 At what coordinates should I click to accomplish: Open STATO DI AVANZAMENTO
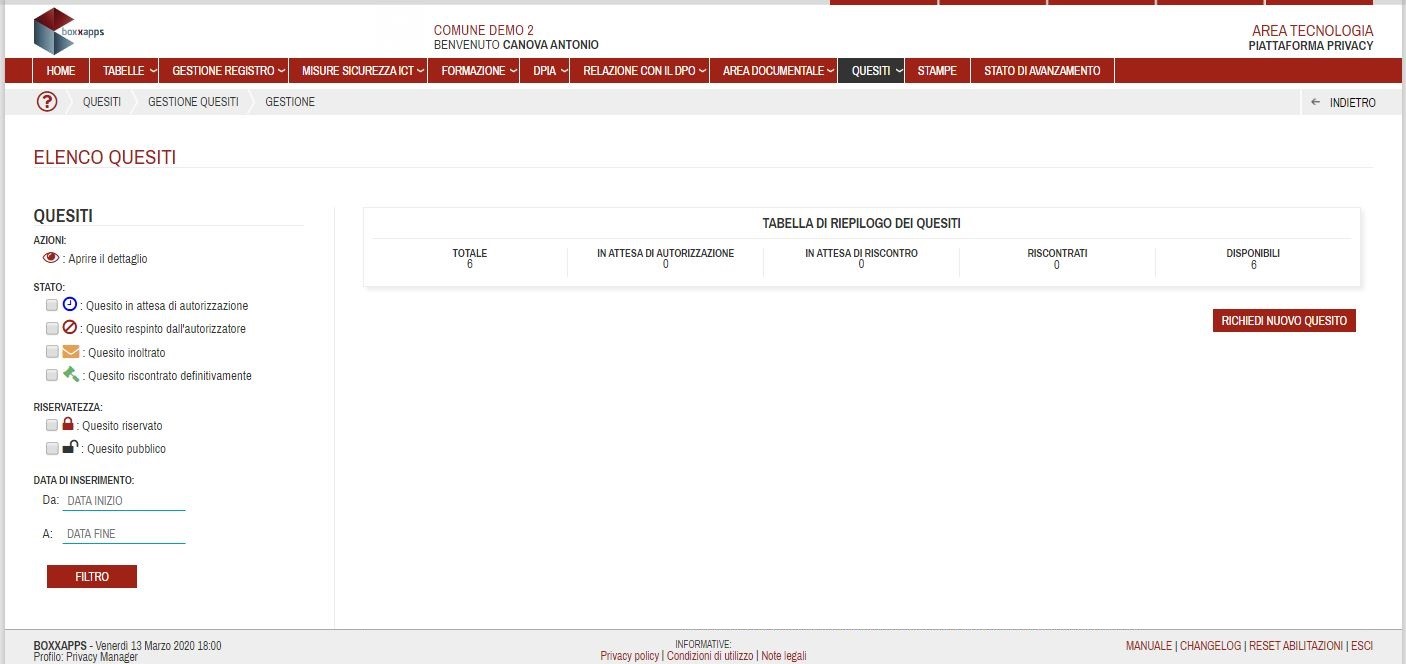point(1042,71)
